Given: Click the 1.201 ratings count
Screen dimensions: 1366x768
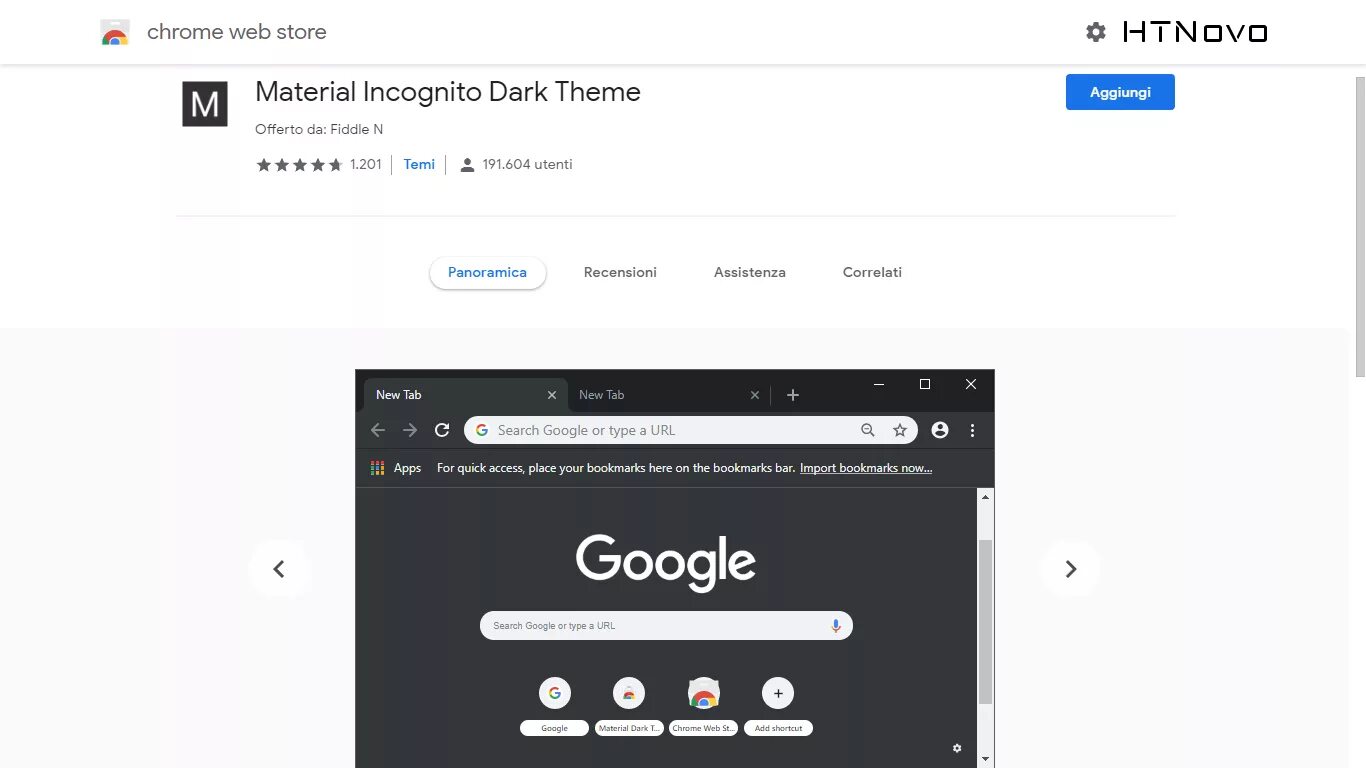Looking at the screenshot, I should (x=366, y=165).
